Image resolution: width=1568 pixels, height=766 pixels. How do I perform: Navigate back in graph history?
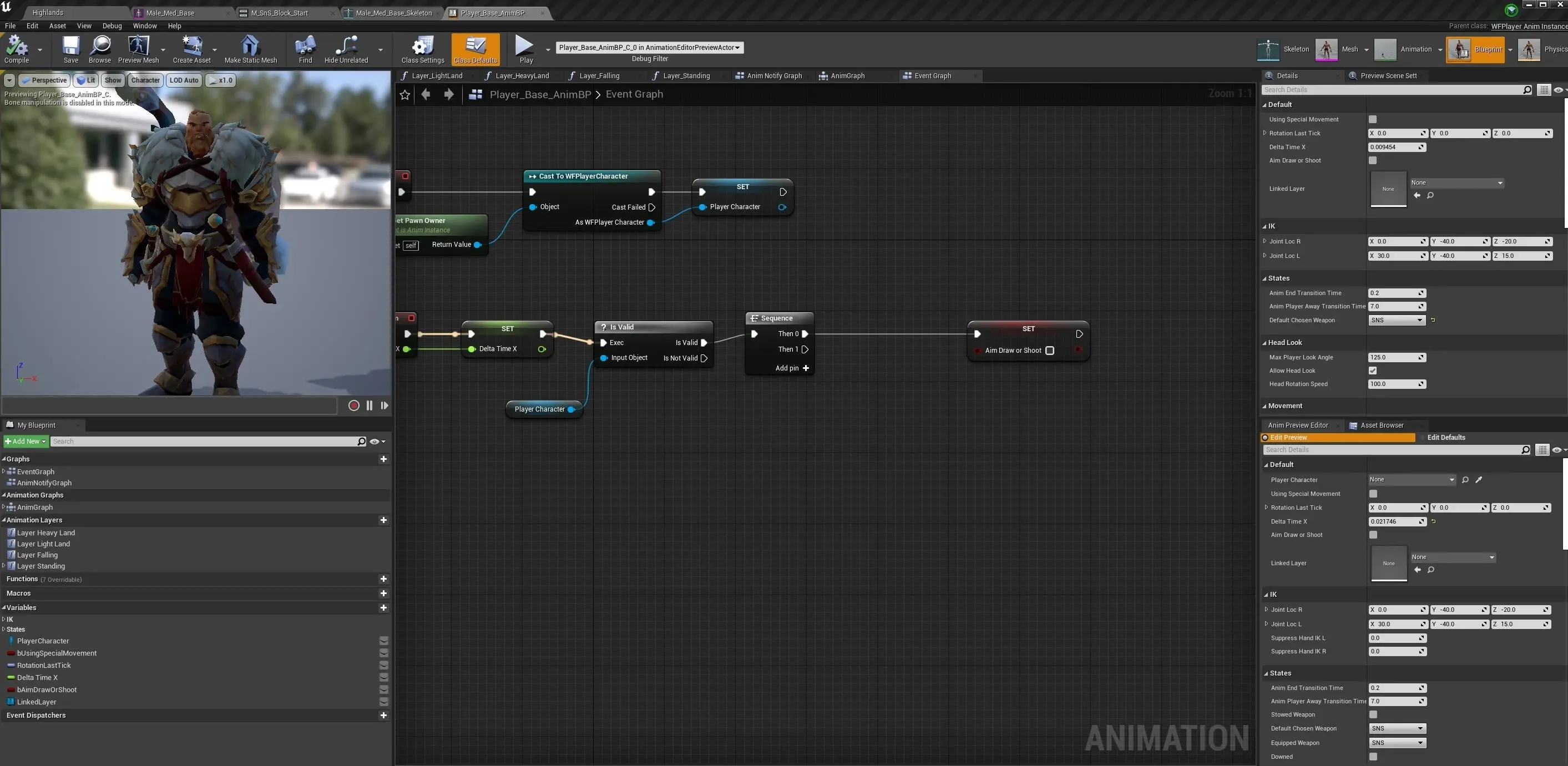[x=426, y=94]
